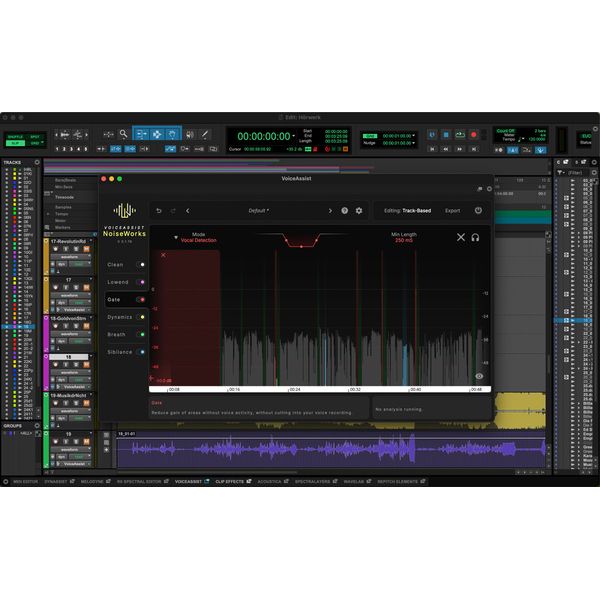Select the Pencil tool
The height and width of the screenshot is (600, 600).
pos(205,134)
